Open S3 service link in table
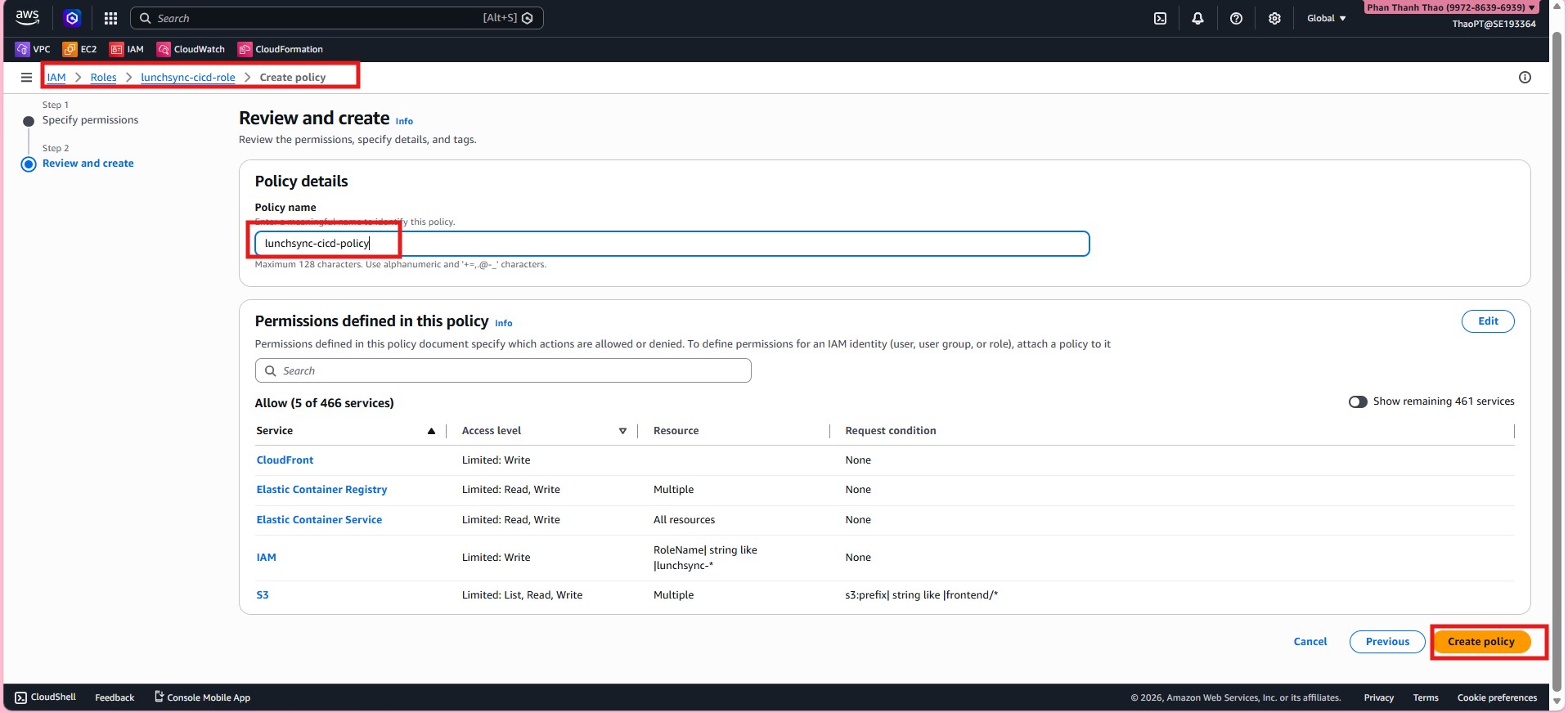1568x713 pixels. click(262, 595)
